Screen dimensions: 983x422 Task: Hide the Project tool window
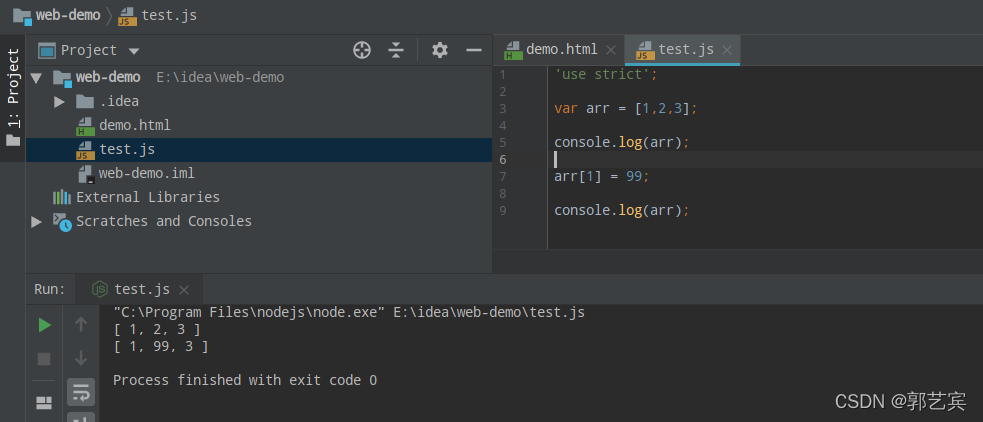point(474,50)
